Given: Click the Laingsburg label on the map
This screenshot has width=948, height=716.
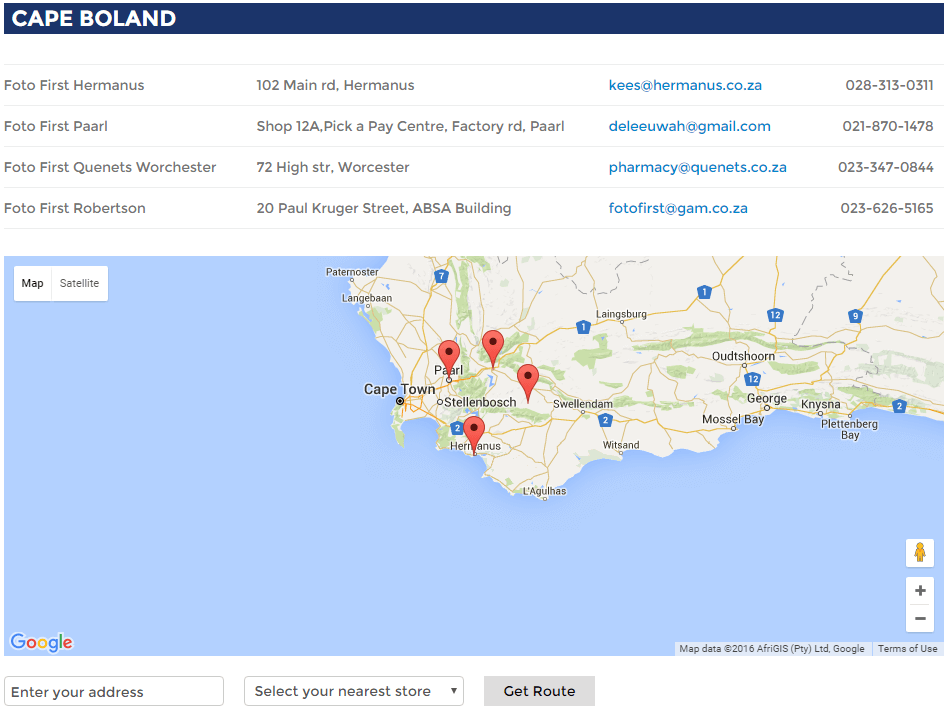Looking at the screenshot, I should 621,314.
